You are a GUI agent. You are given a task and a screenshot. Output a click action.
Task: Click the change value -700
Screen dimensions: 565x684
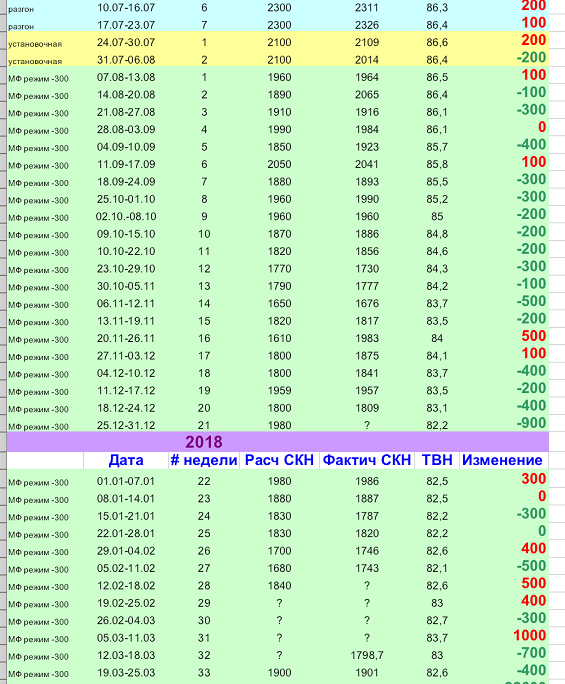coord(531,653)
